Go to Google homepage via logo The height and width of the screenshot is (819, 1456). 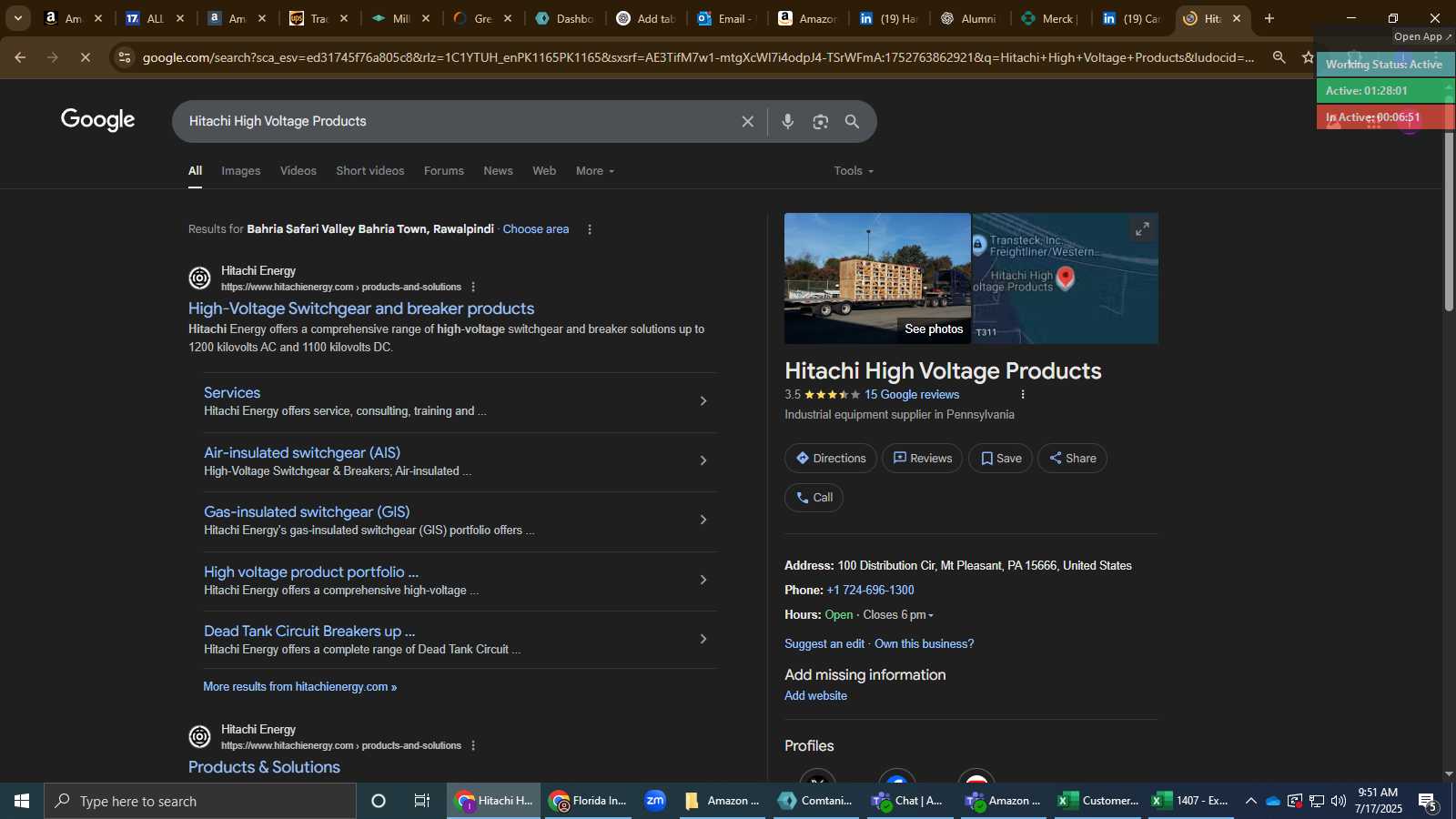pyautogui.click(x=98, y=120)
